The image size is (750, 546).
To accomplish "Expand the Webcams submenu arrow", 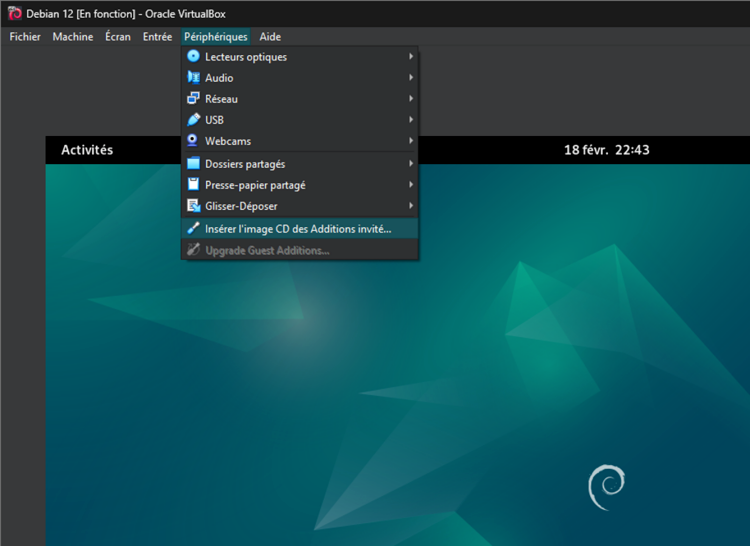I will (411, 141).
